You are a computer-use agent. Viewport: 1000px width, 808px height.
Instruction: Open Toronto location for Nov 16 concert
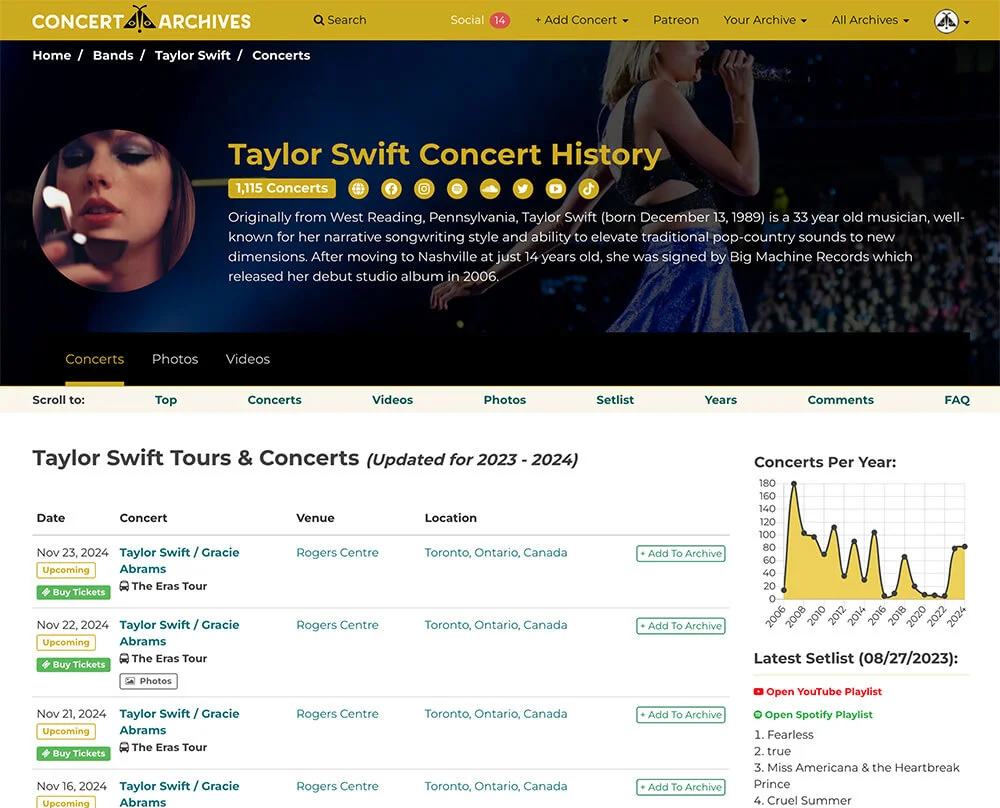(x=496, y=786)
